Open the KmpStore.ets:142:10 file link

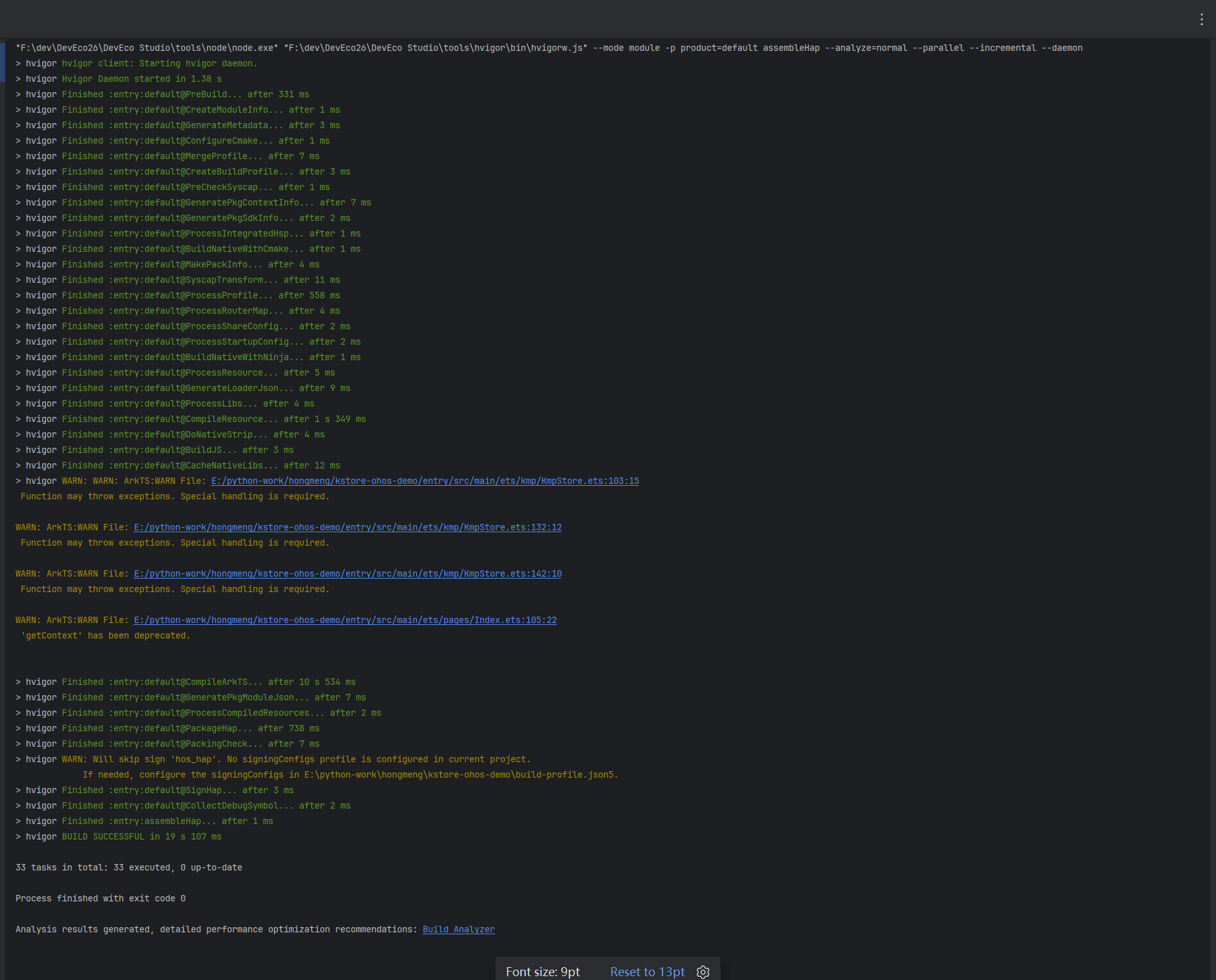pyautogui.click(x=348, y=573)
